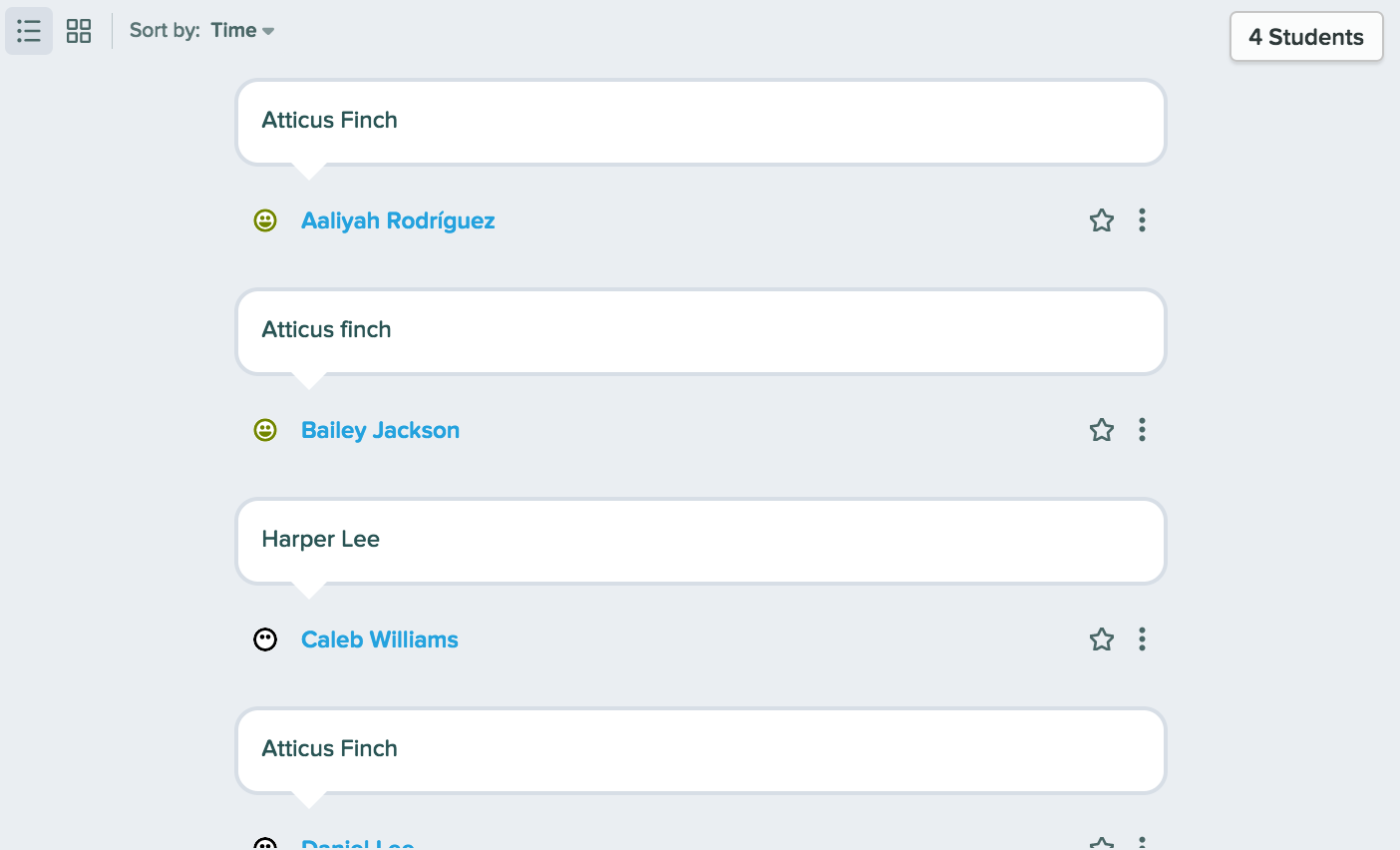This screenshot has width=1400, height=850.
Task: Click the Sort by dropdown arrow
Action: [x=268, y=32]
